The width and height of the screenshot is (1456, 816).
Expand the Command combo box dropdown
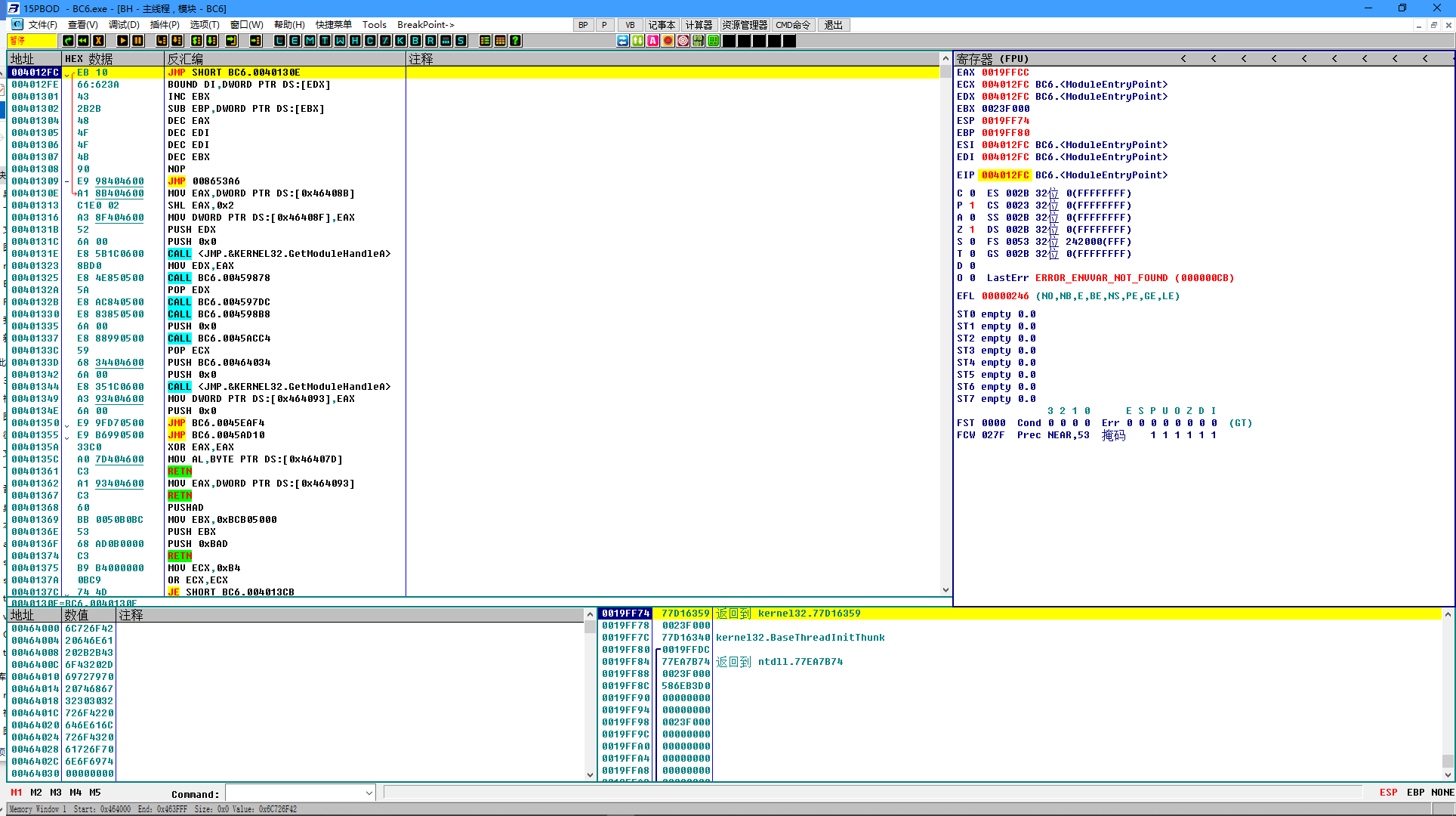[369, 793]
